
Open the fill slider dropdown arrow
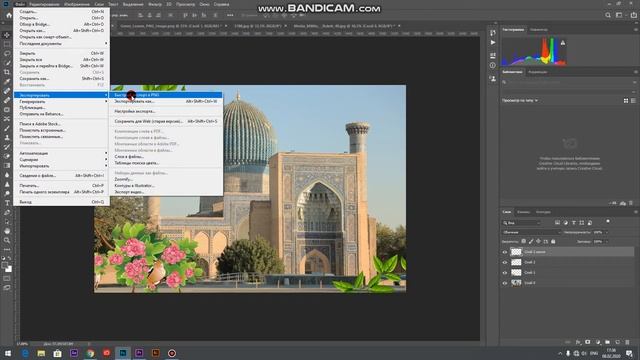(606, 242)
